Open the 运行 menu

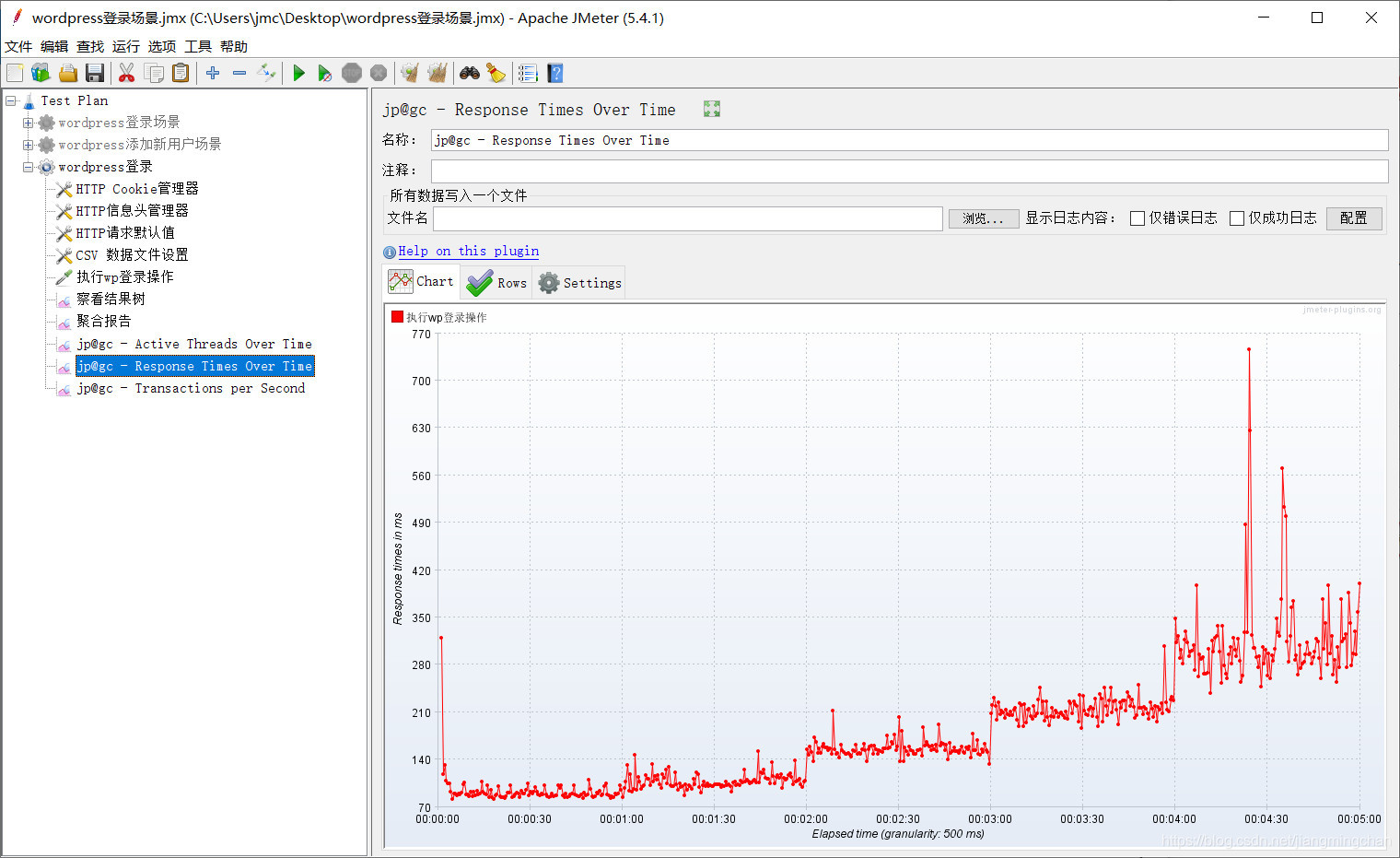[126, 46]
